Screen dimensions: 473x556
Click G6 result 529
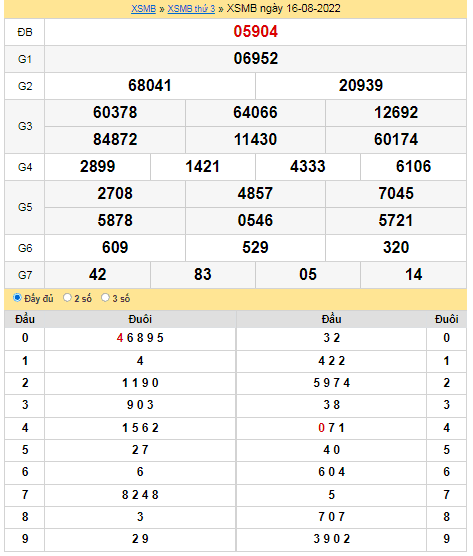[x=255, y=247]
